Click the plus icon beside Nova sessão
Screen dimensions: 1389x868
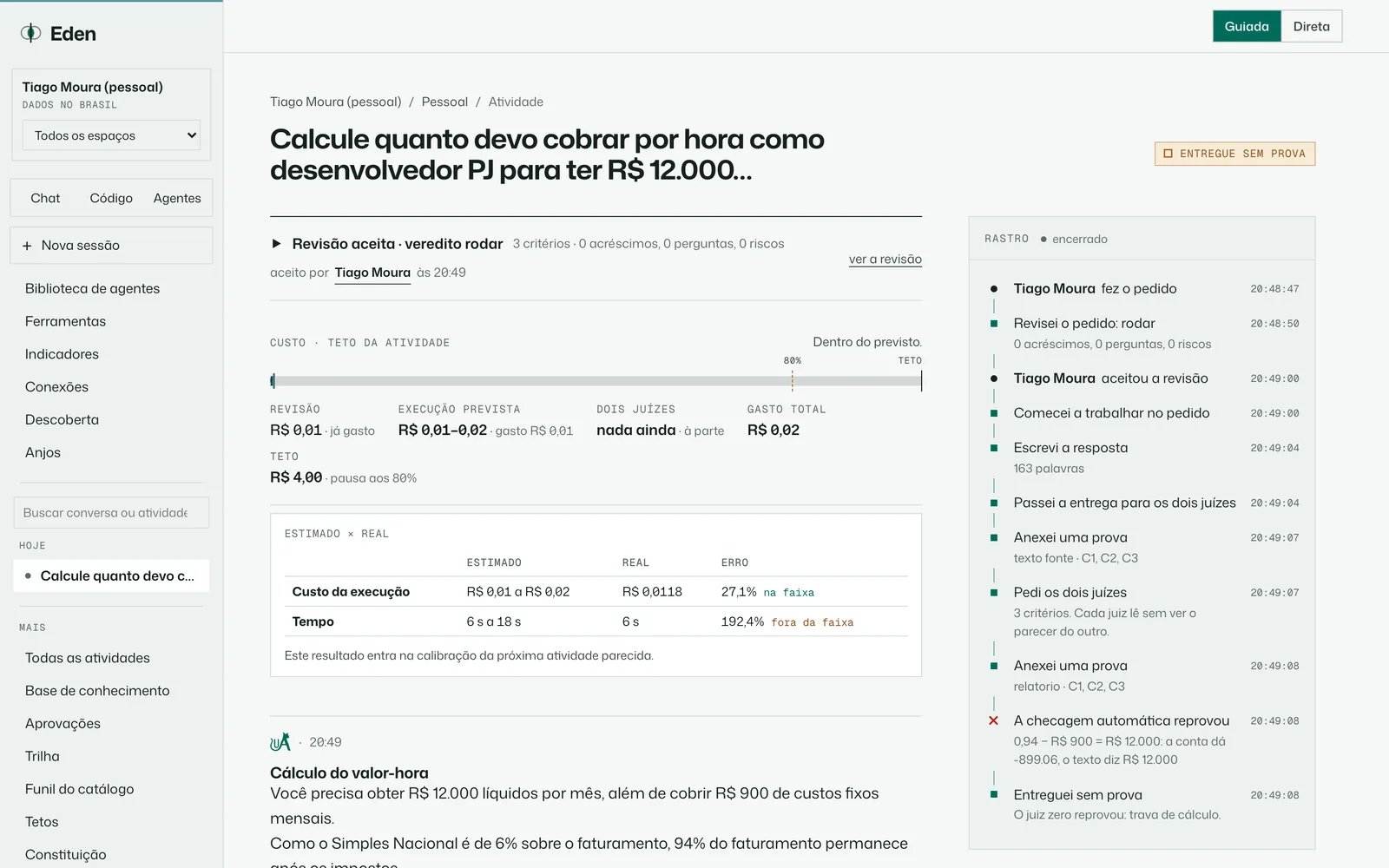click(27, 246)
